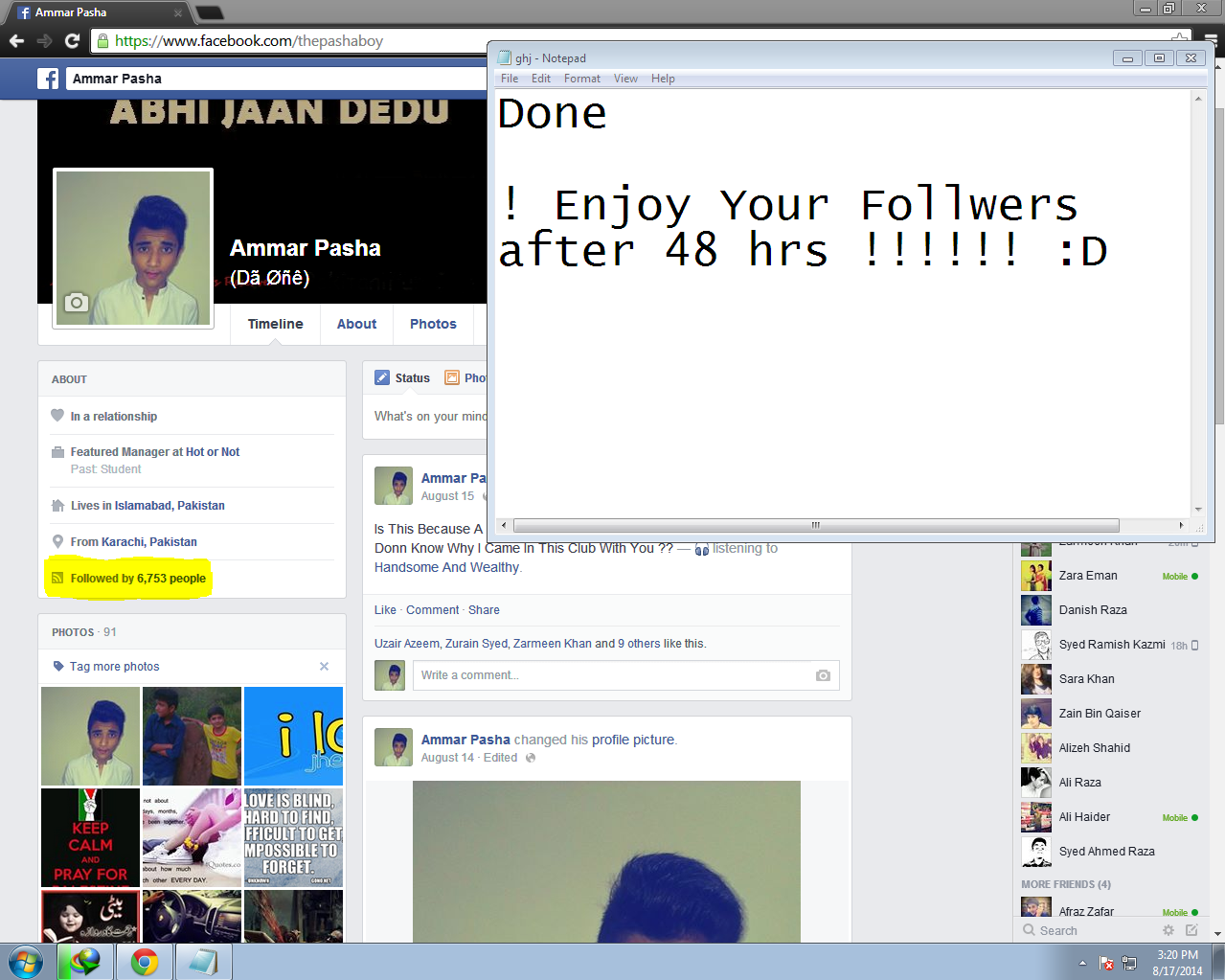Click the browser forward arrow
Image resolution: width=1225 pixels, height=980 pixels.
(x=44, y=41)
